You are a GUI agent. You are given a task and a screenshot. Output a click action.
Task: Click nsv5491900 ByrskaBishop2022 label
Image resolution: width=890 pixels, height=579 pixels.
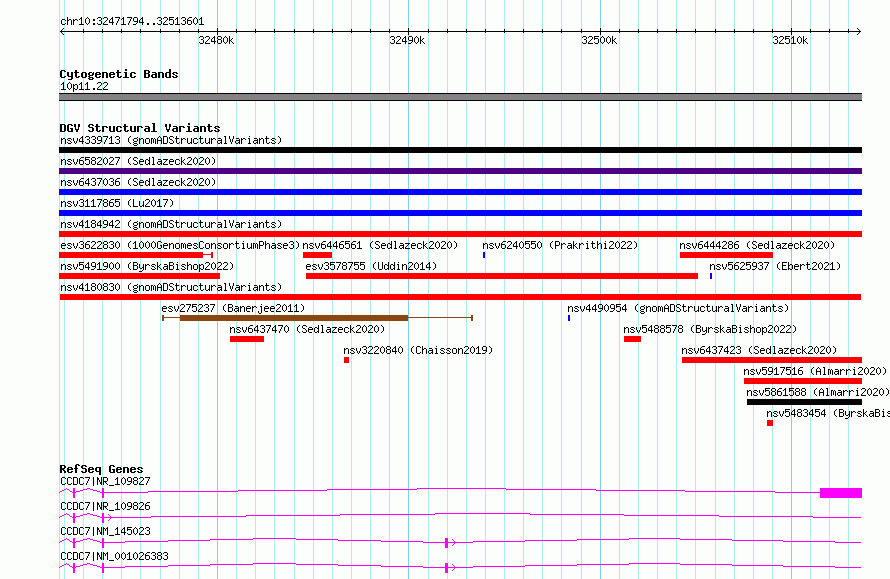click(147, 266)
